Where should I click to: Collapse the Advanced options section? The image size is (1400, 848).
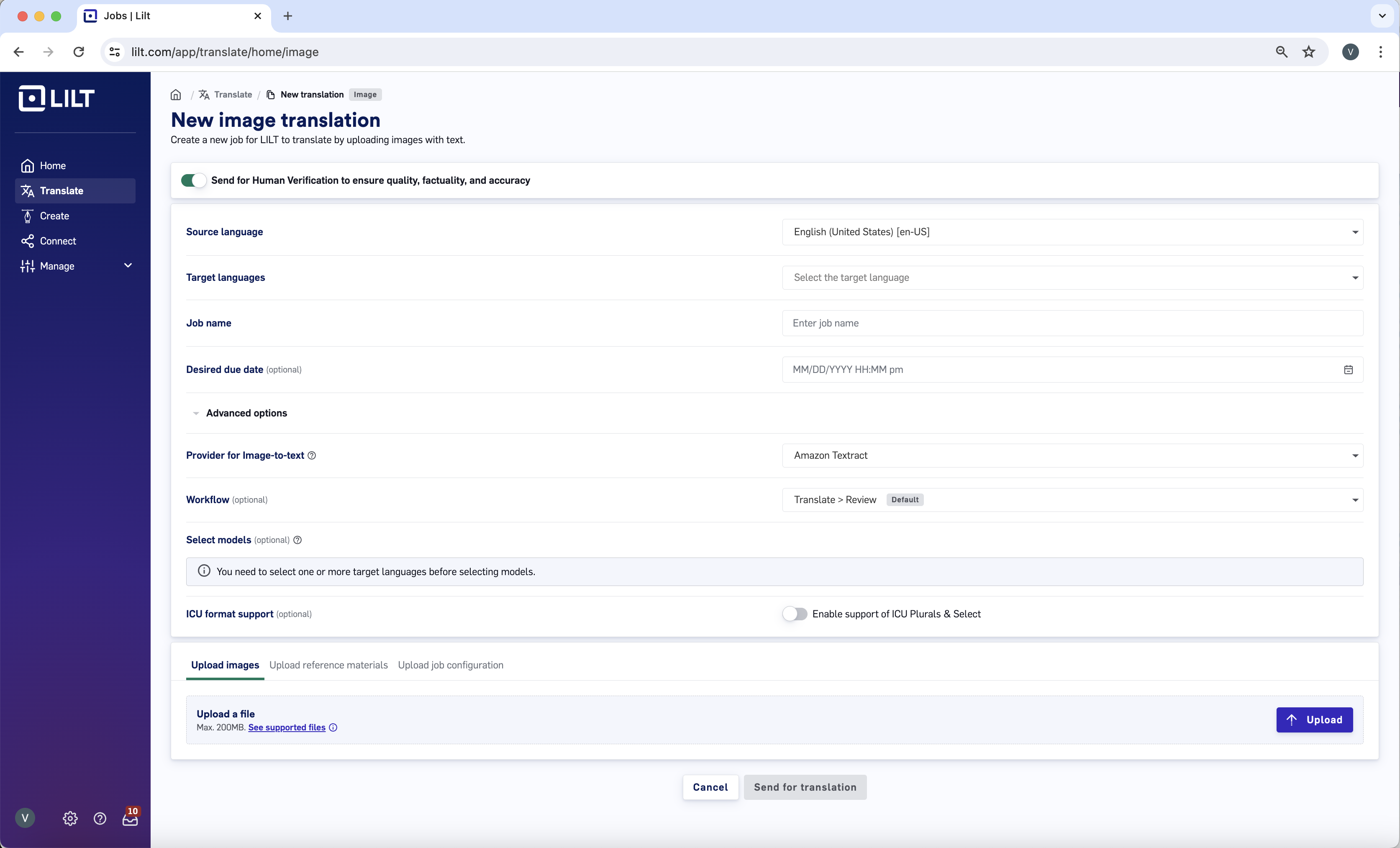240,413
